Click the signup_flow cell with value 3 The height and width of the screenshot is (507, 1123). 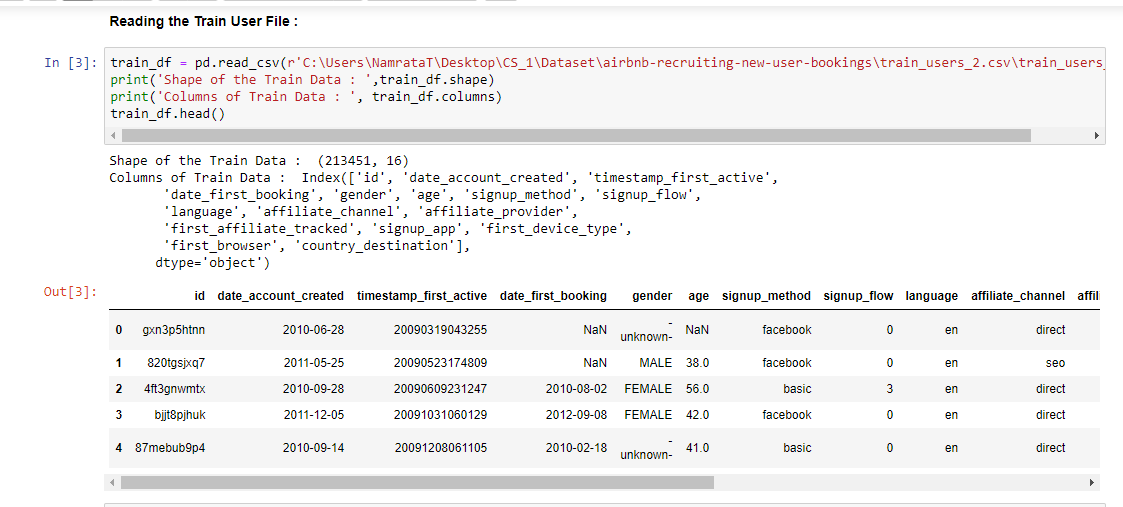(890, 389)
